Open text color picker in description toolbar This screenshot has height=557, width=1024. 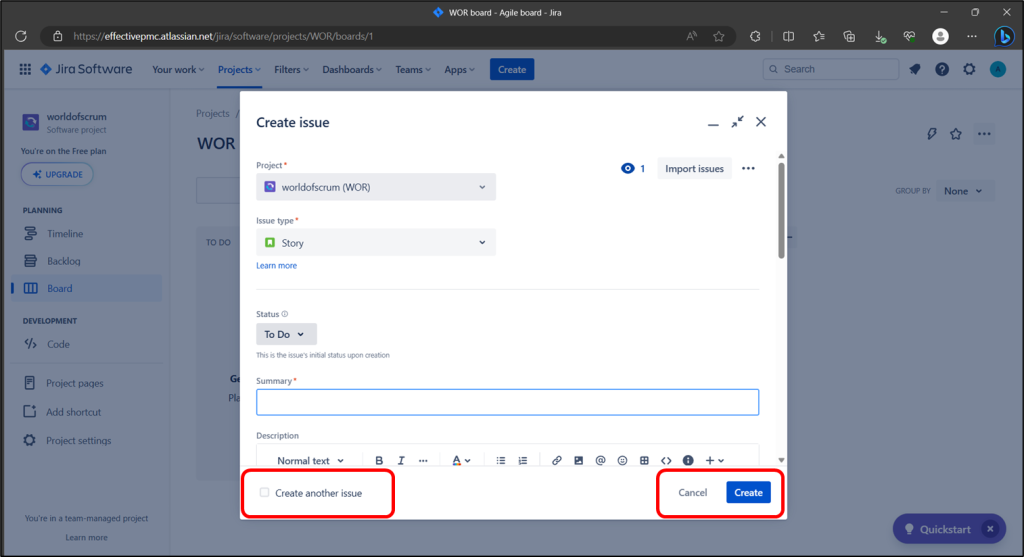[x=461, y=460]
